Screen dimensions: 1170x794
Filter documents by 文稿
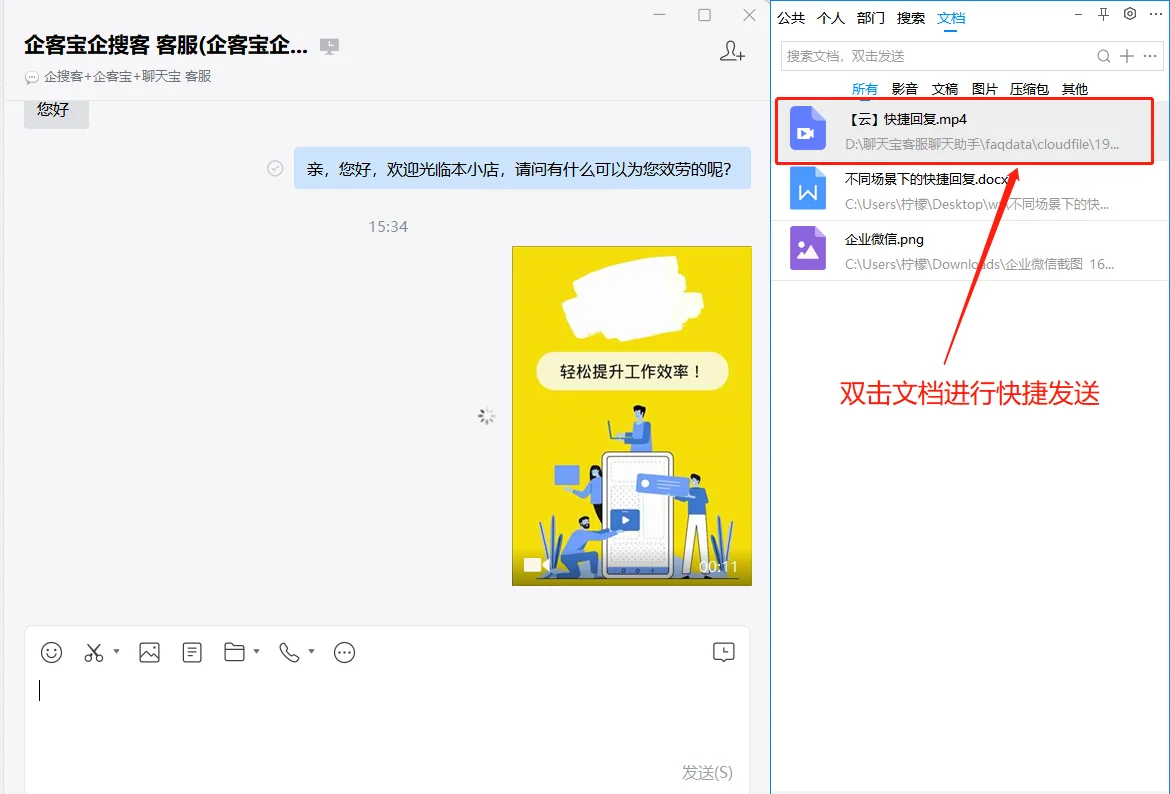point(945,89)
